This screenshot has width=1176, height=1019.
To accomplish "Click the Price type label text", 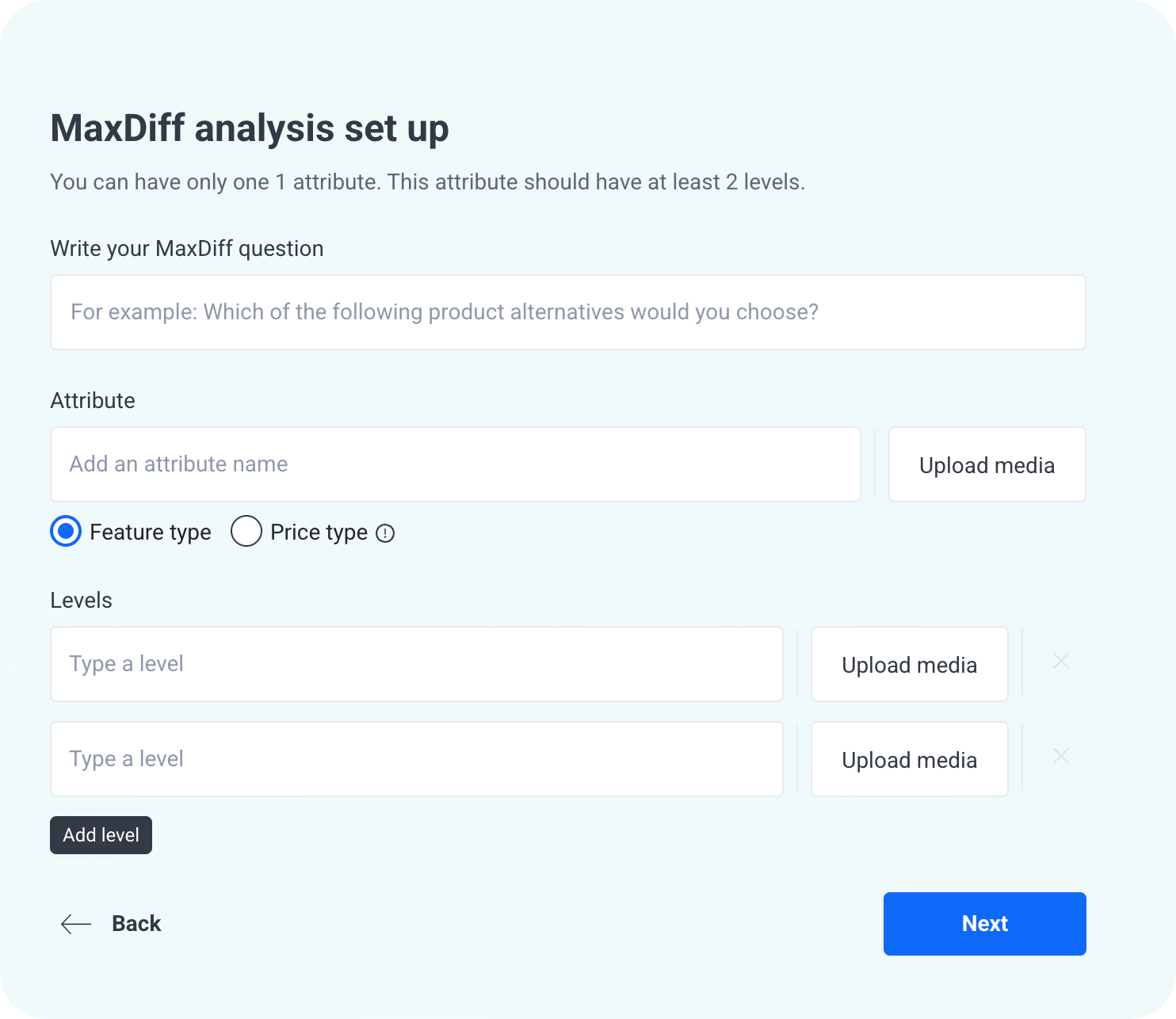I will [x=318, y=532].
